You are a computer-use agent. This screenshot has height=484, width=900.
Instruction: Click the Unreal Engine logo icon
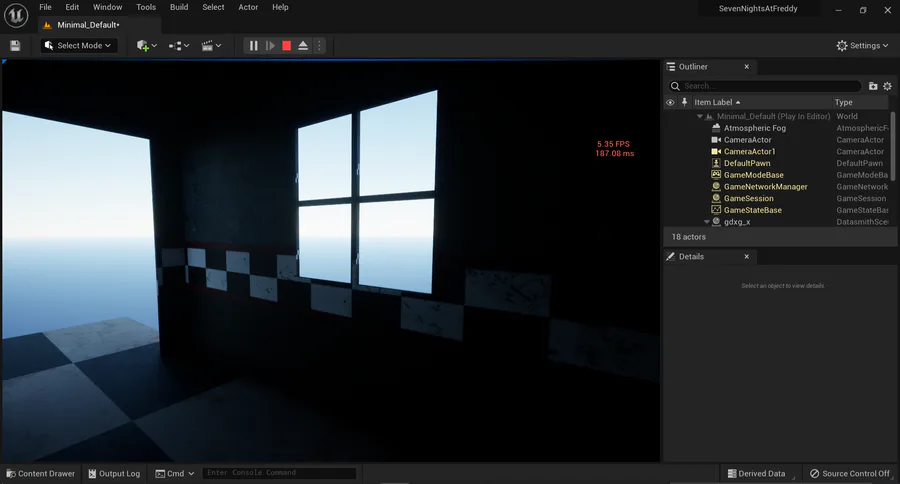(x=16, y=16)
